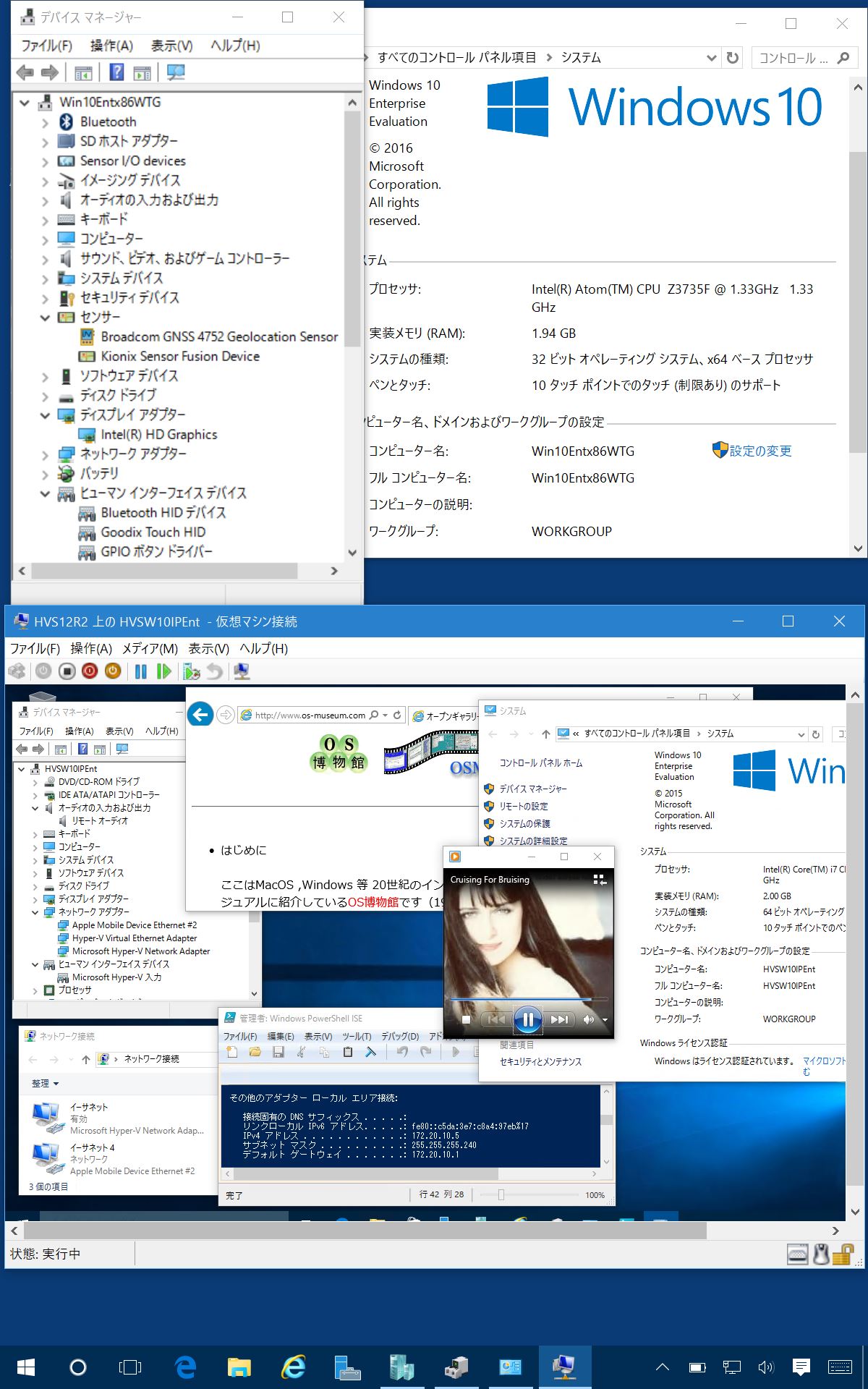Click enhanced session monitor icon in VM toolbar
This screenshot has width=868, height=1389.
pos(242,671)
